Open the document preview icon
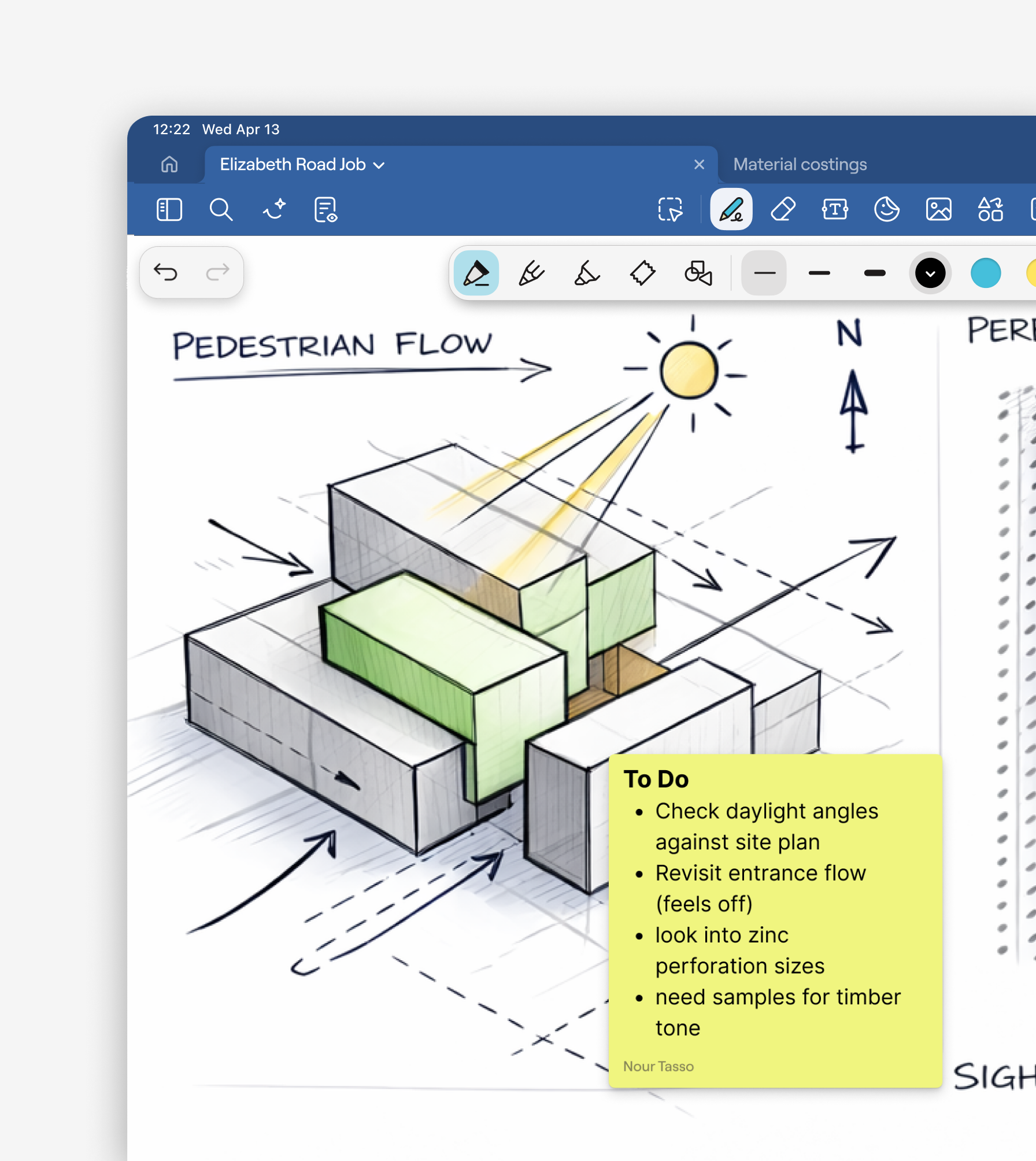The height and width of the screenshot is (1161, 1036). click(x=325, y=209)
